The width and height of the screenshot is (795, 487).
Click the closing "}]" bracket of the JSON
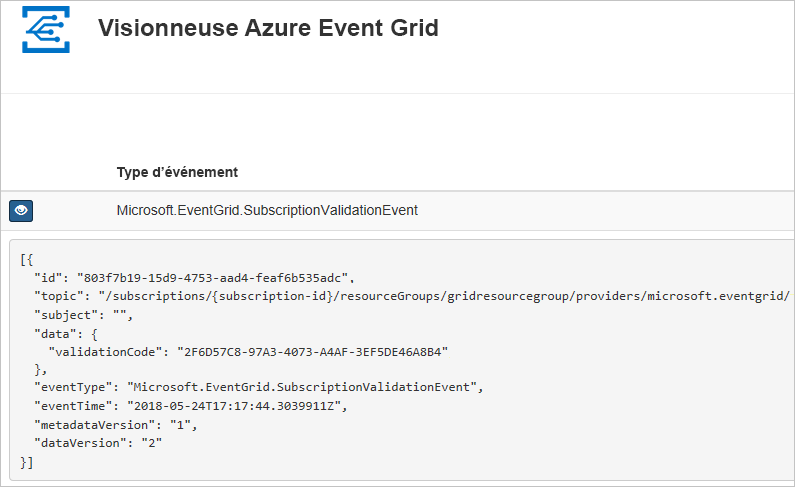pyautogui.click(x=26, y=461)
